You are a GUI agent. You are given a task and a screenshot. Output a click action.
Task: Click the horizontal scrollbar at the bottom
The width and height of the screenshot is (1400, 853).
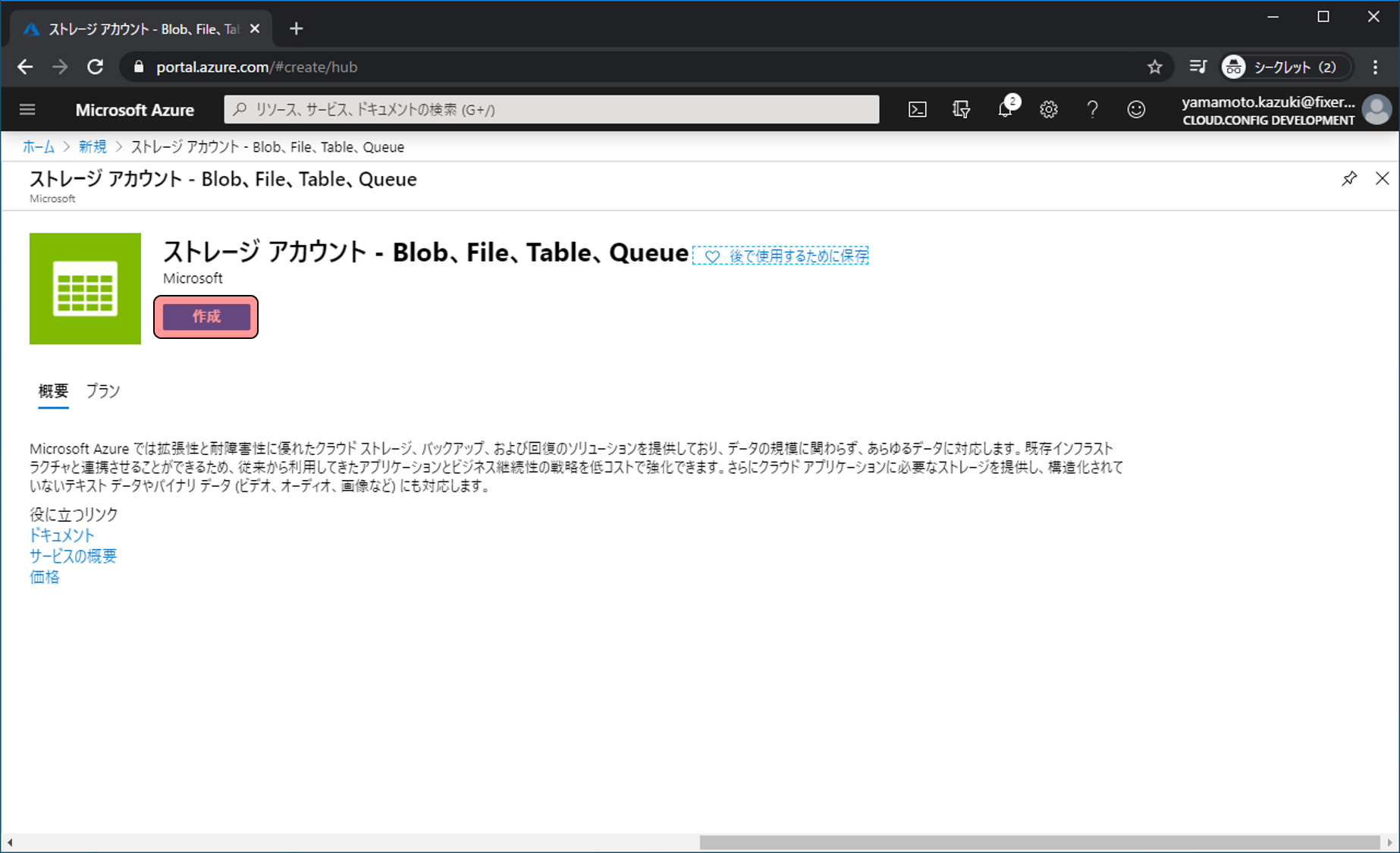click(1039, 842)
